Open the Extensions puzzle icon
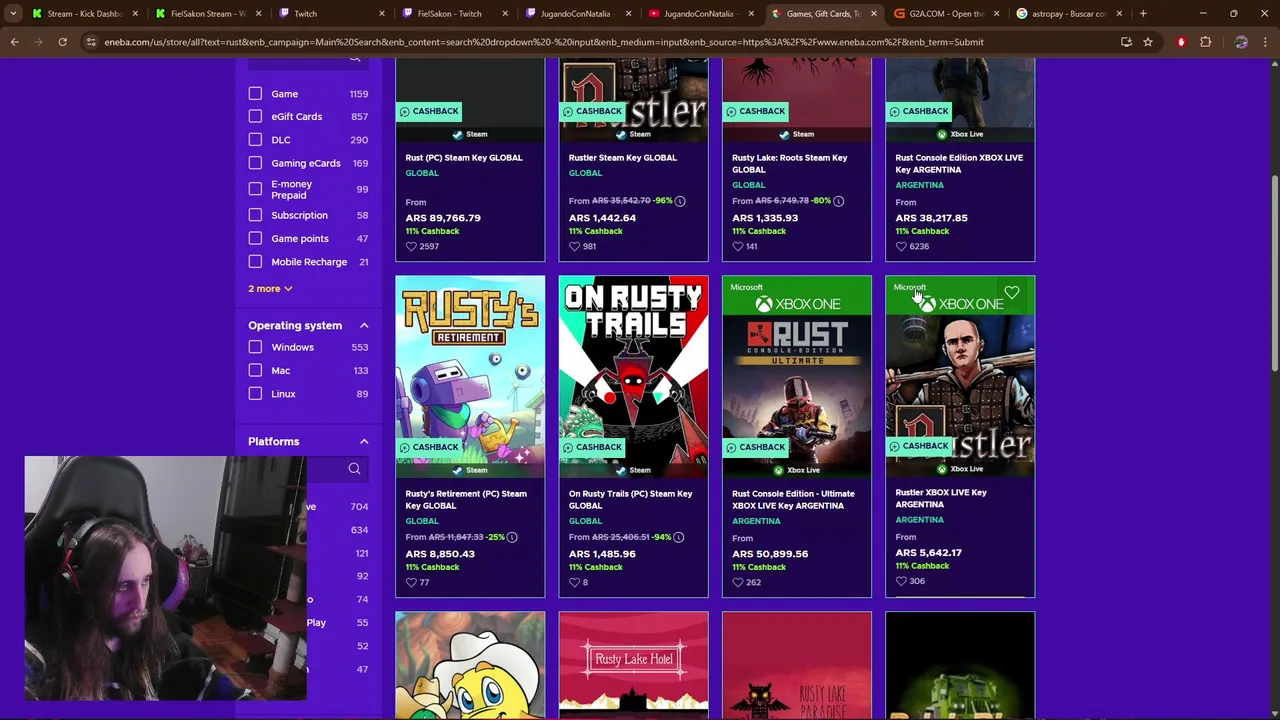Image resolution: width=1280 pixels, height=720 pixels. click(x=1205, y=42)
